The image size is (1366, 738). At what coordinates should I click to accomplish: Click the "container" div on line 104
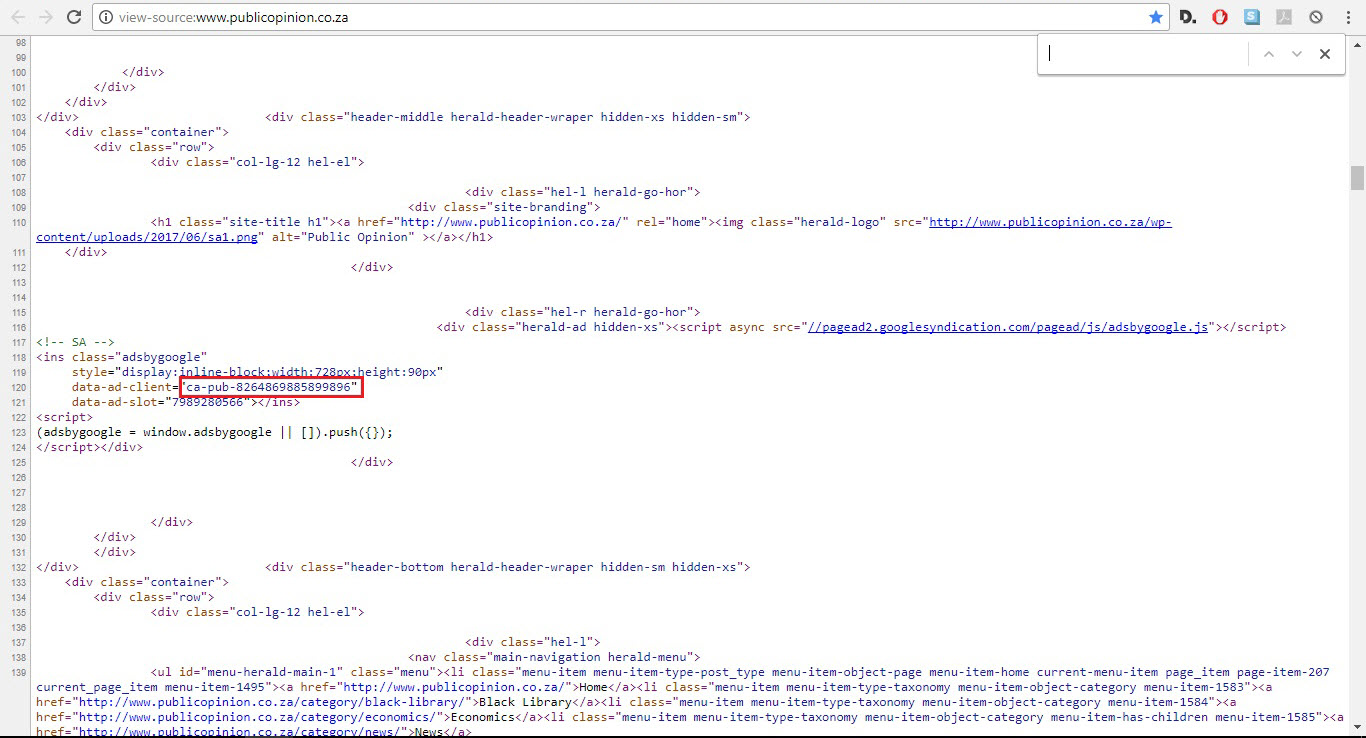coord(148,132)
